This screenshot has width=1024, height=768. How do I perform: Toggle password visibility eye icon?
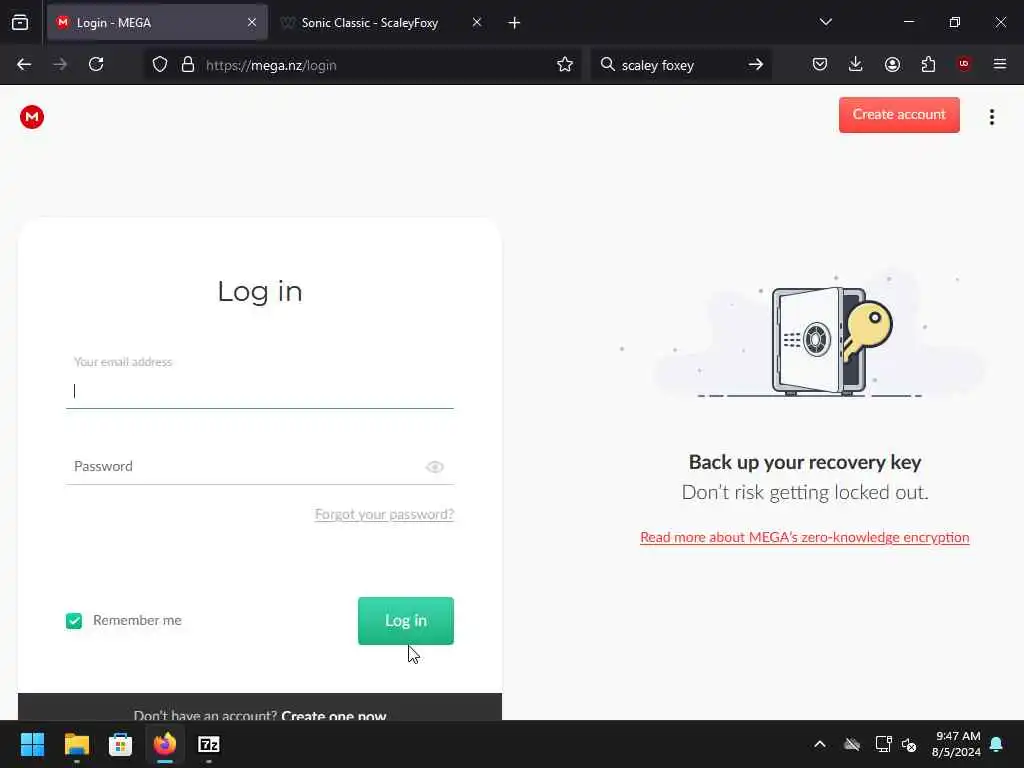[x=435, y=467]
